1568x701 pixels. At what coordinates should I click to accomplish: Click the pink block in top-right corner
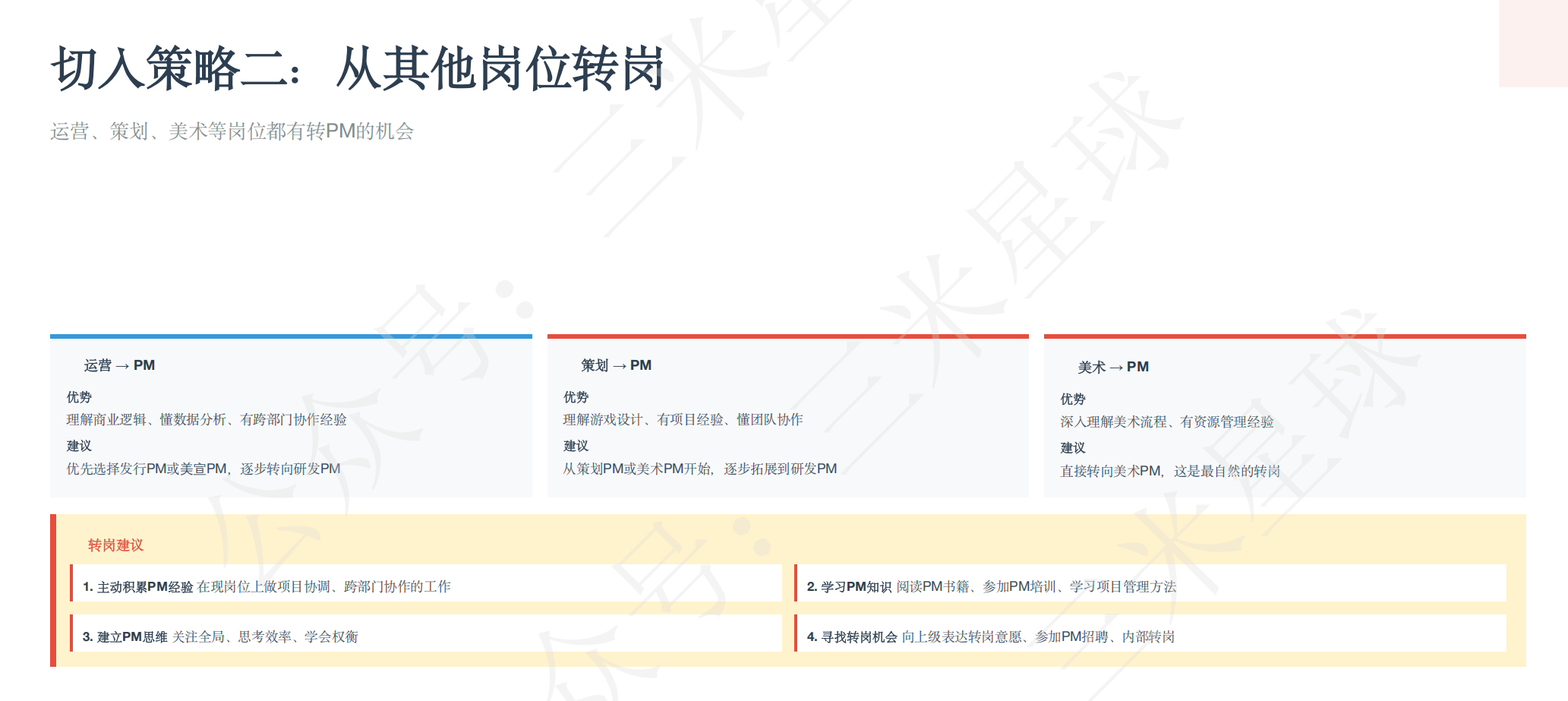tap(1532, 43)
